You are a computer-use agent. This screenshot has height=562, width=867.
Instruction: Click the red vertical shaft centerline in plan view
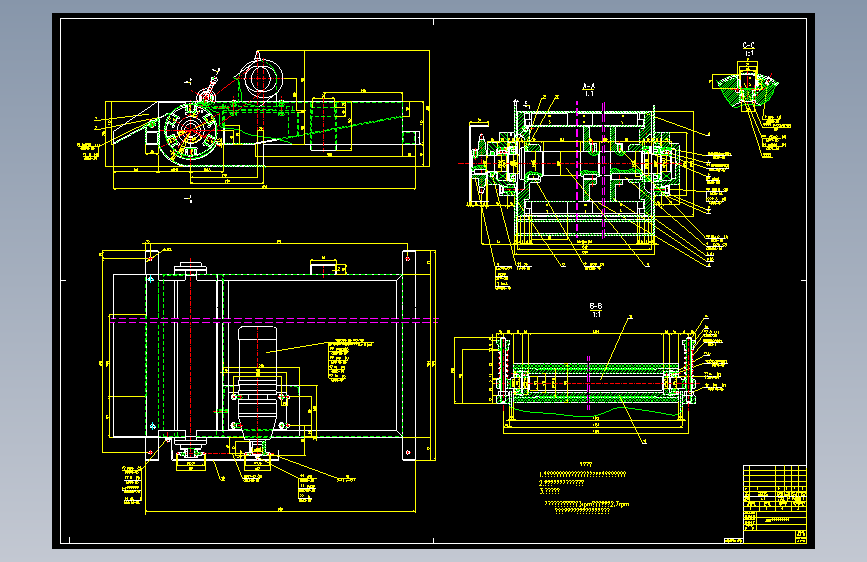coord(190,357)
